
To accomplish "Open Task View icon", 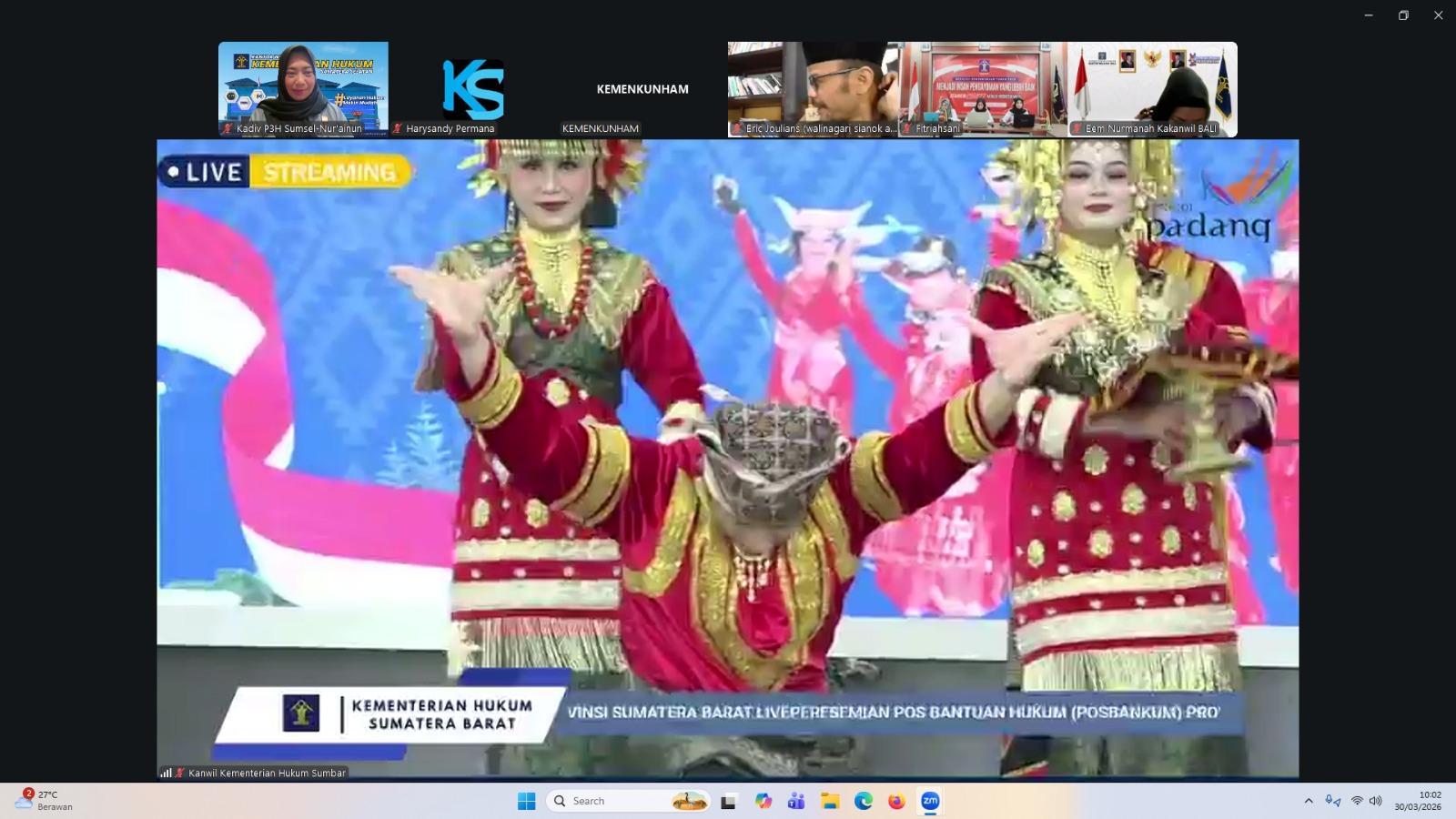I will 729,801.
